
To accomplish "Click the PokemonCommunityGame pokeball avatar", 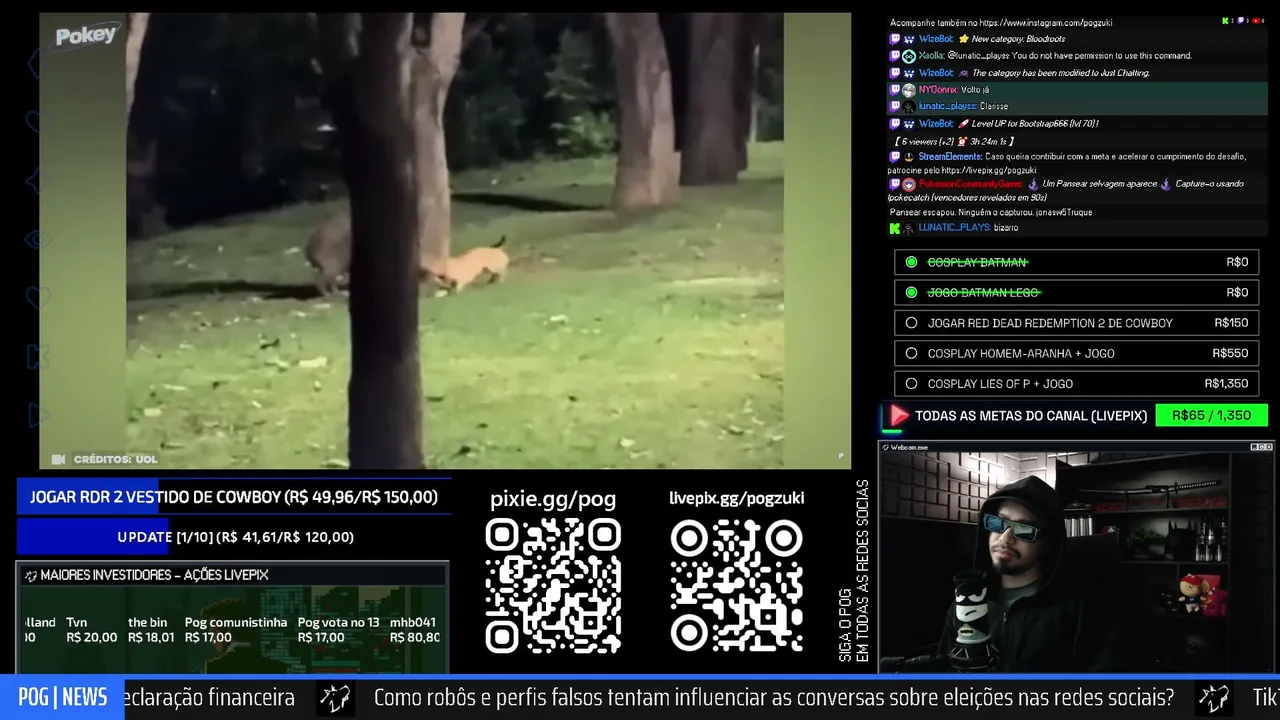I will (x=909, y=185).
